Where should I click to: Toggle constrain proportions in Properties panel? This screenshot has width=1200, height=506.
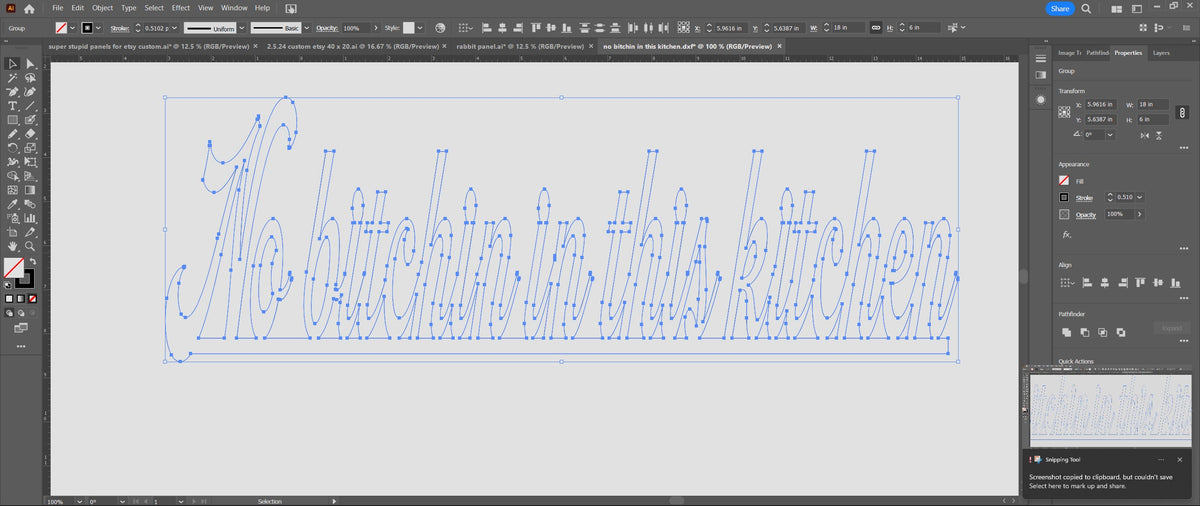pyautogui.click(x=1183, y=111)
